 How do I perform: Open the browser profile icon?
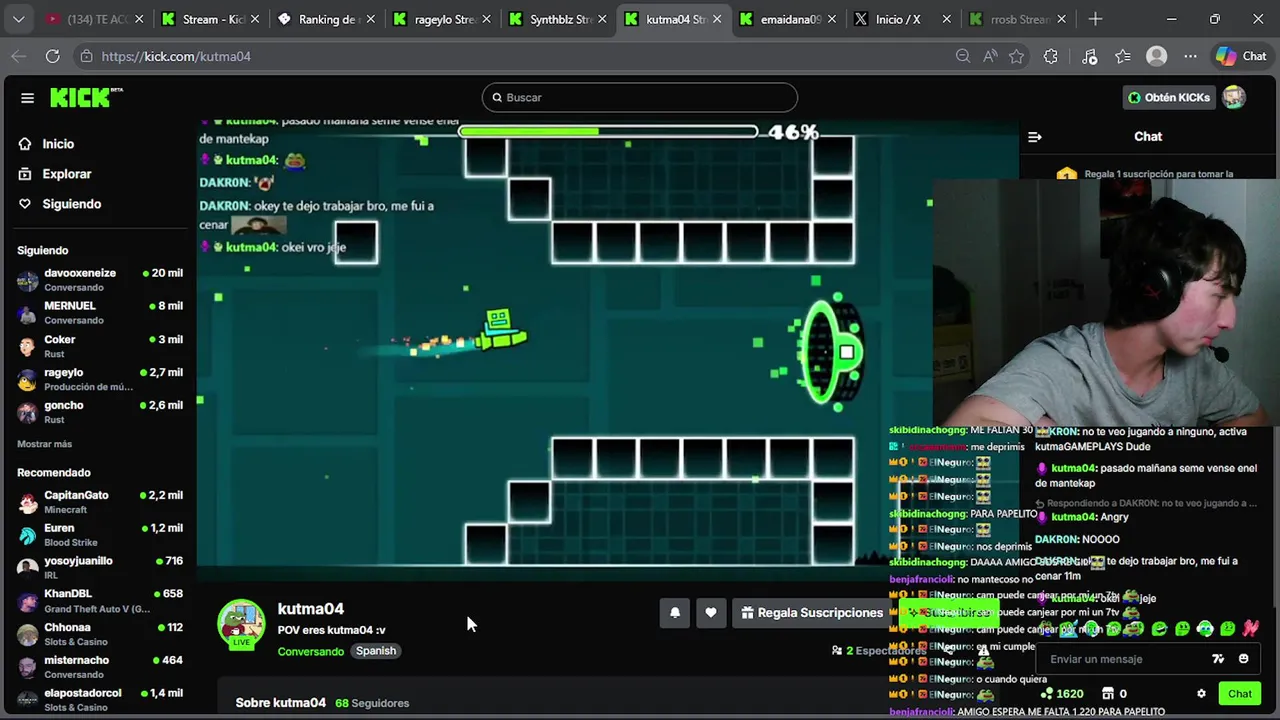click(x=1157, y=57)
